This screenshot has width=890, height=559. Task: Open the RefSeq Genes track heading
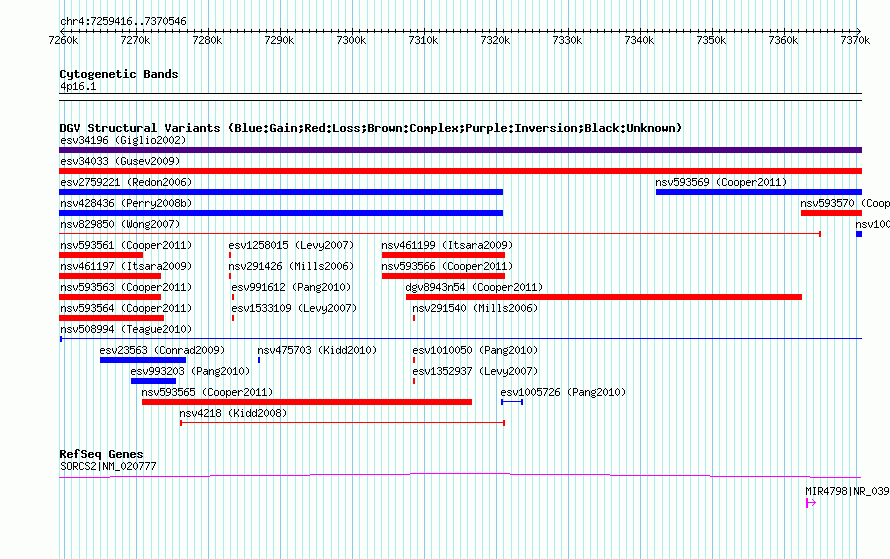coord(101,454)
